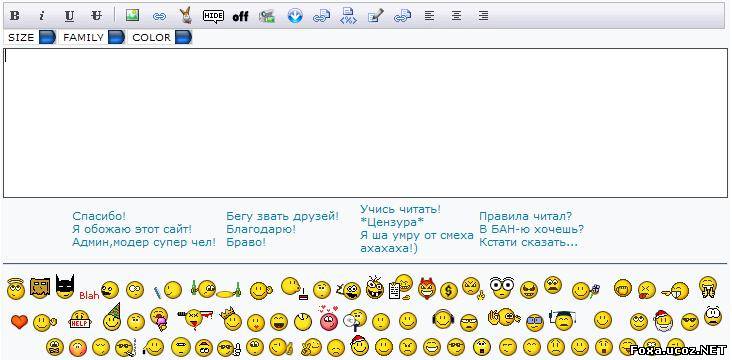The height and width of the screenshot is (360, 732).
Task: Insert 'Кстати сказать...' phrase
Action: click(x=528, y=242)
